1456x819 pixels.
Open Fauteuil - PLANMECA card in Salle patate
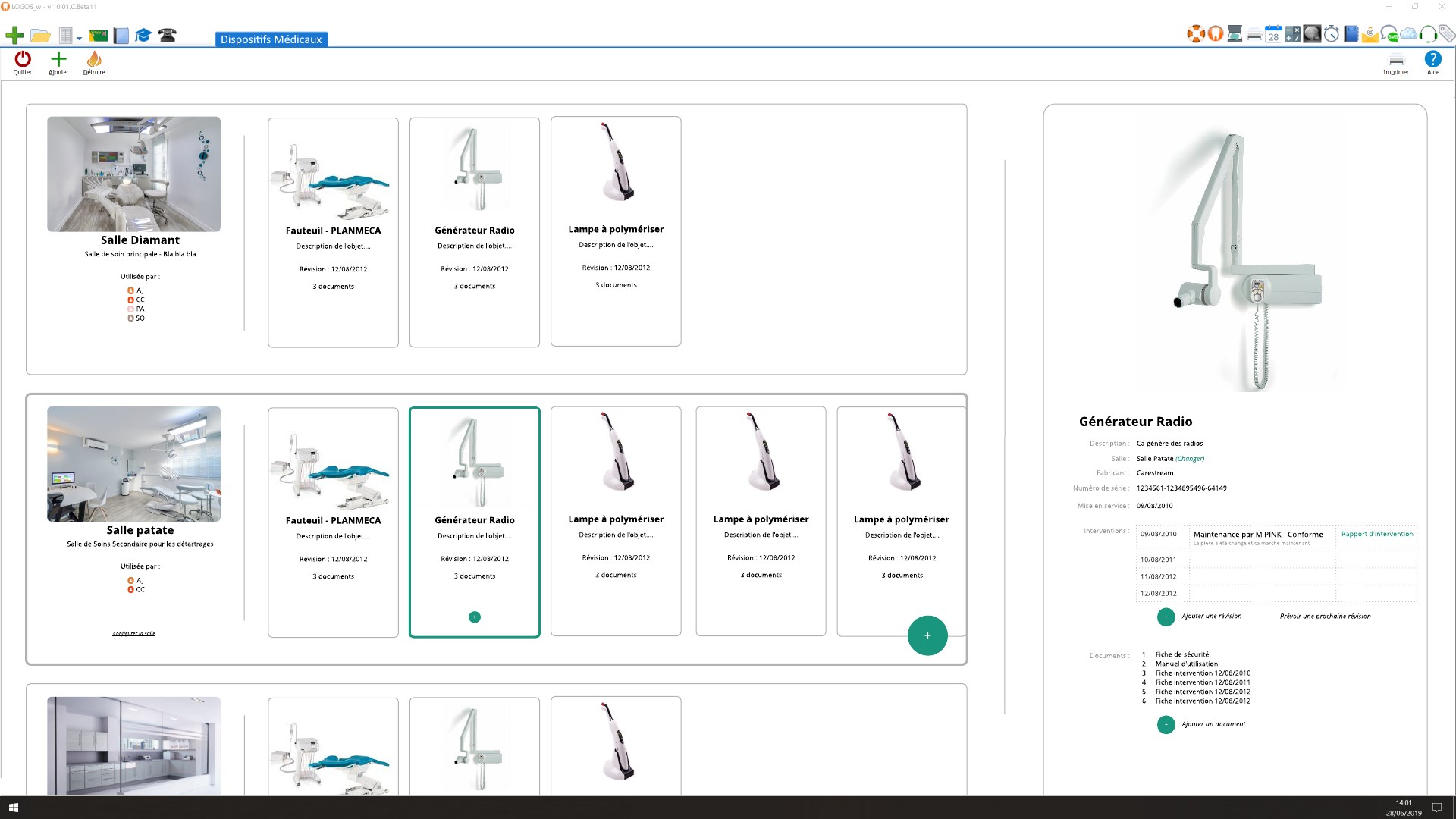click(x=333, y=522)
